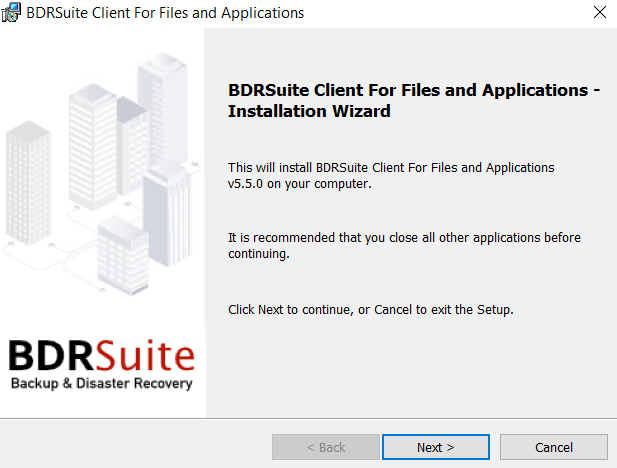The image size is (617, 468).
Task: Close the installer with the X
Action: [x=600, y=12]
